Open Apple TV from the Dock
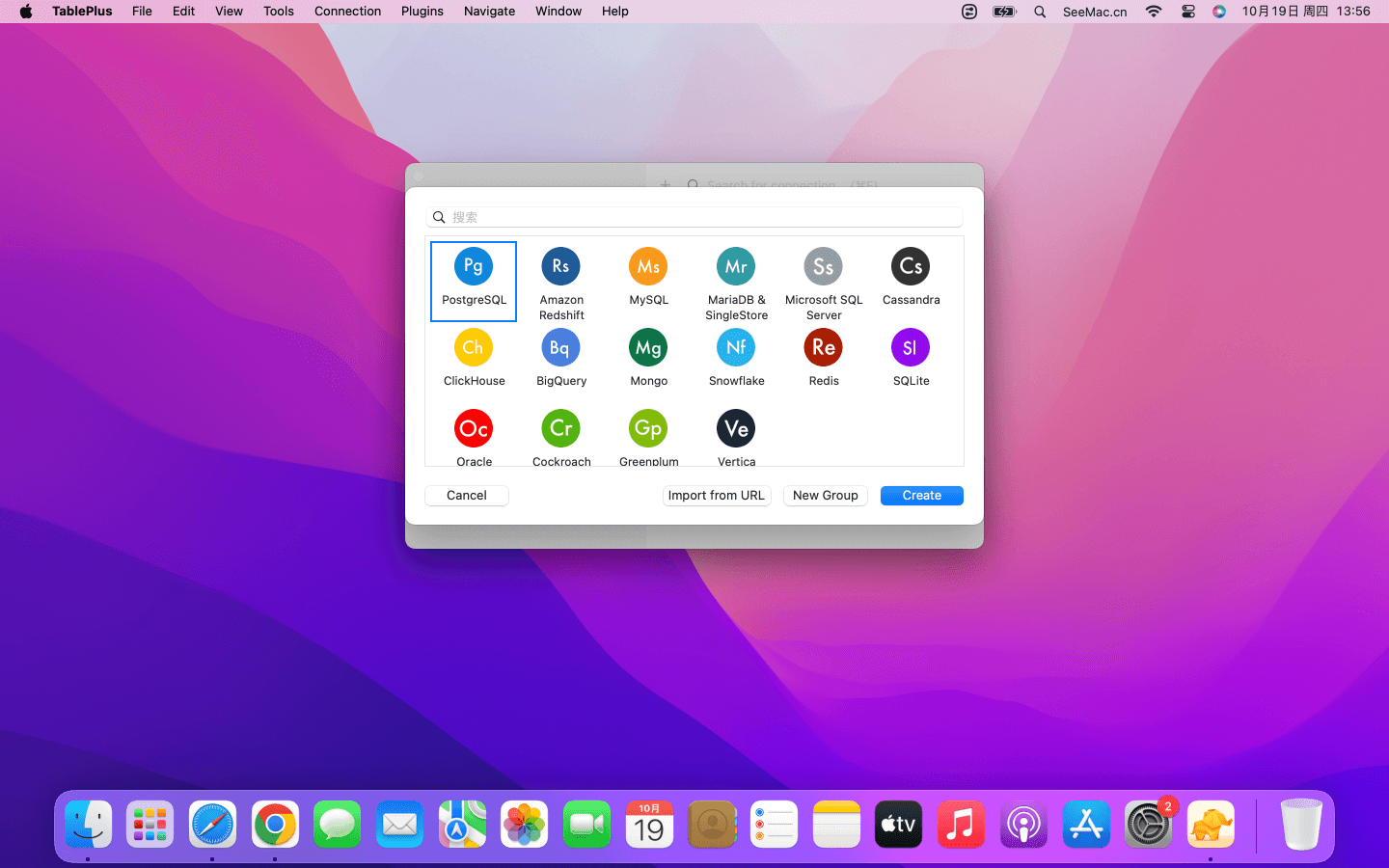Screen dimensions: 1389x868 click(898, 825)
